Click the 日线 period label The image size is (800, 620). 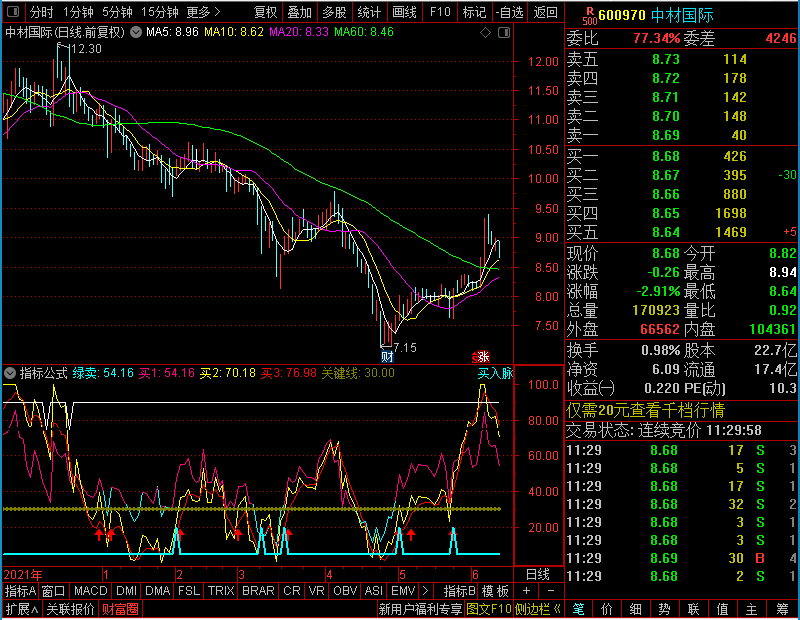(x=538, y=575)
